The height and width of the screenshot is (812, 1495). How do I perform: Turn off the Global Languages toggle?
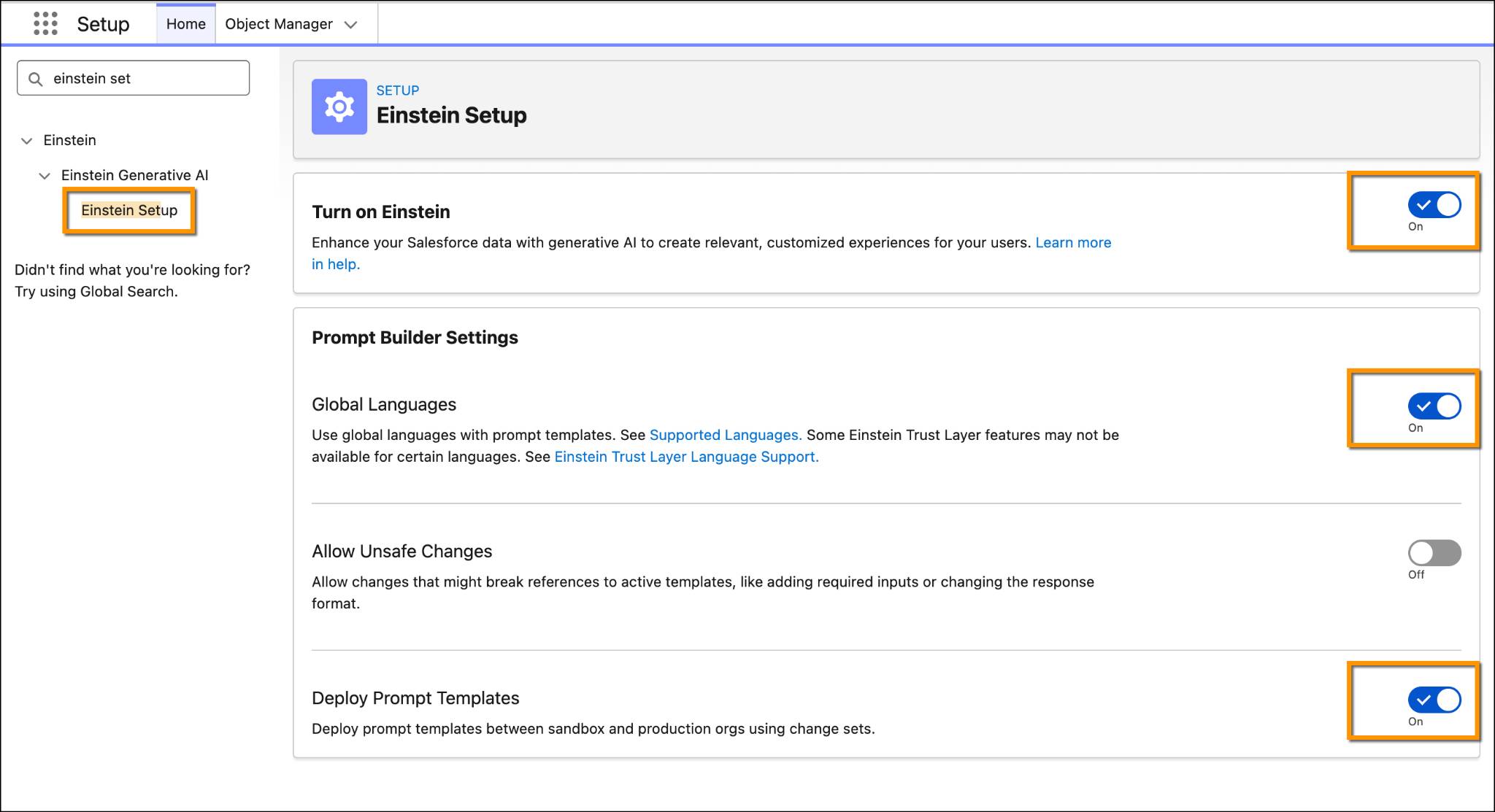(1434, 406)
